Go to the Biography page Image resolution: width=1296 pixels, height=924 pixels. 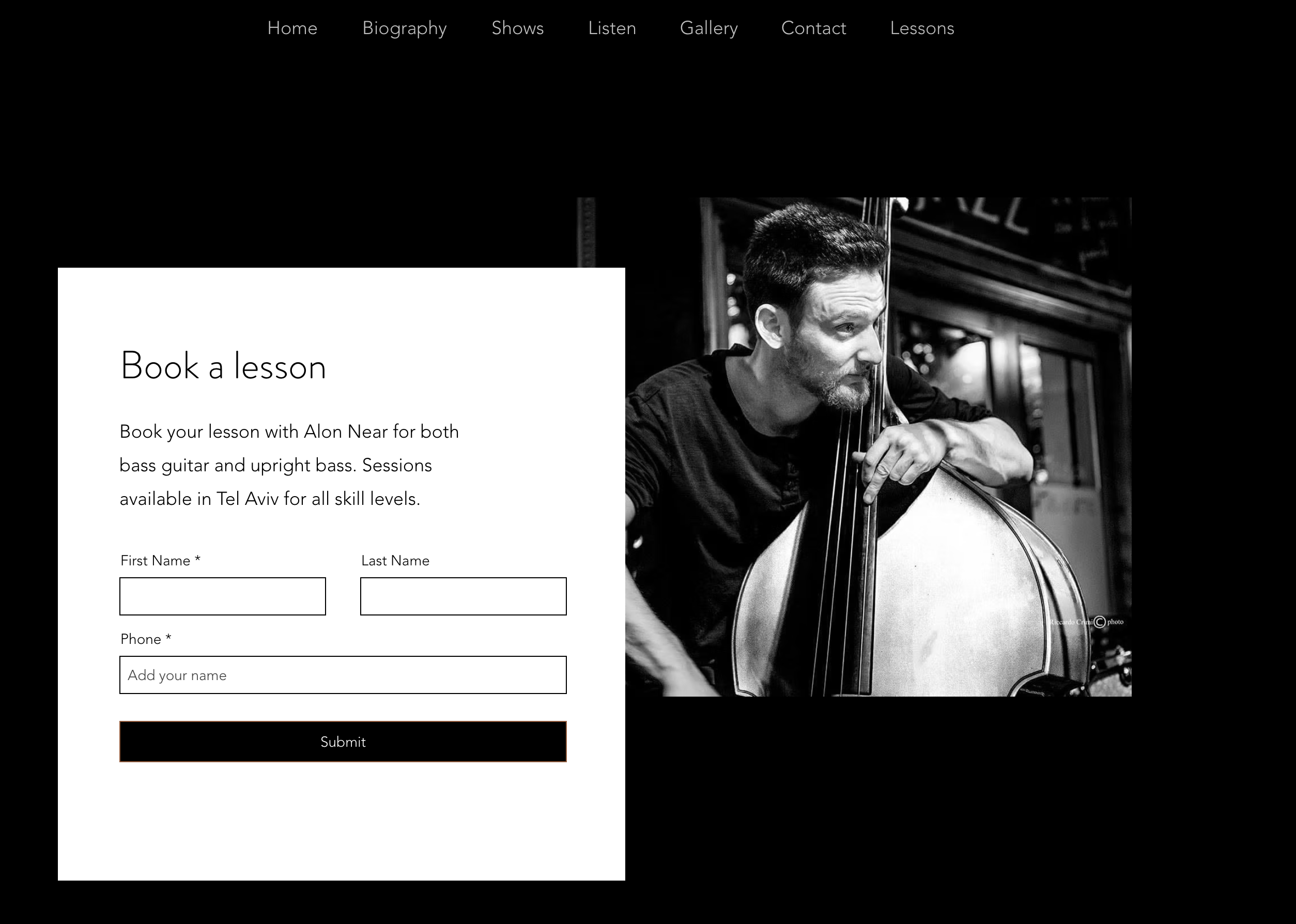coord(405,28)
